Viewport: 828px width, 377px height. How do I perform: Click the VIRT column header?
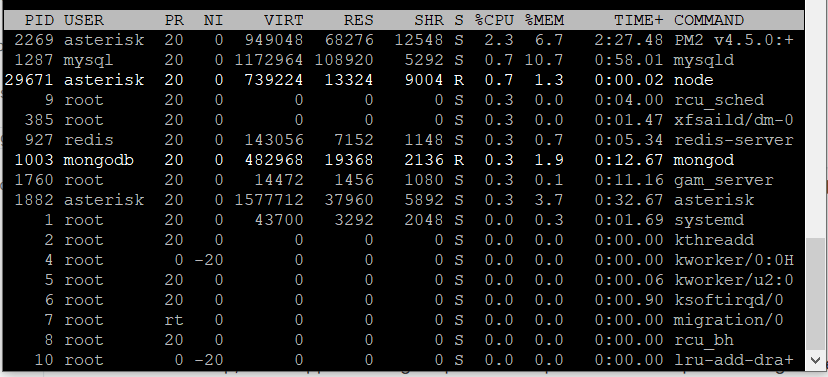pos(284,21)
